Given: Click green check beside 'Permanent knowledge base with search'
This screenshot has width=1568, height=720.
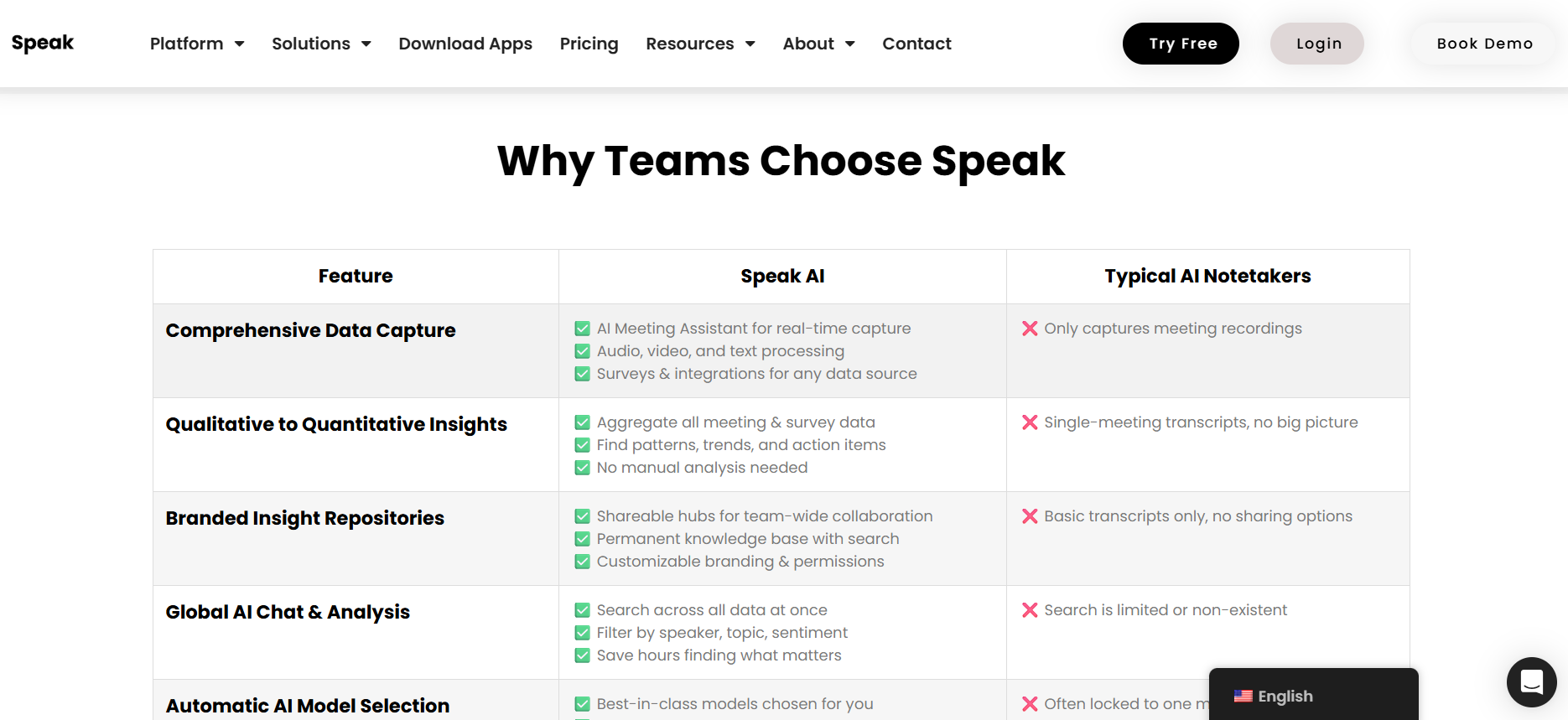Looking at the screenshot, I should pyautogui.click(x=582, y=539).
